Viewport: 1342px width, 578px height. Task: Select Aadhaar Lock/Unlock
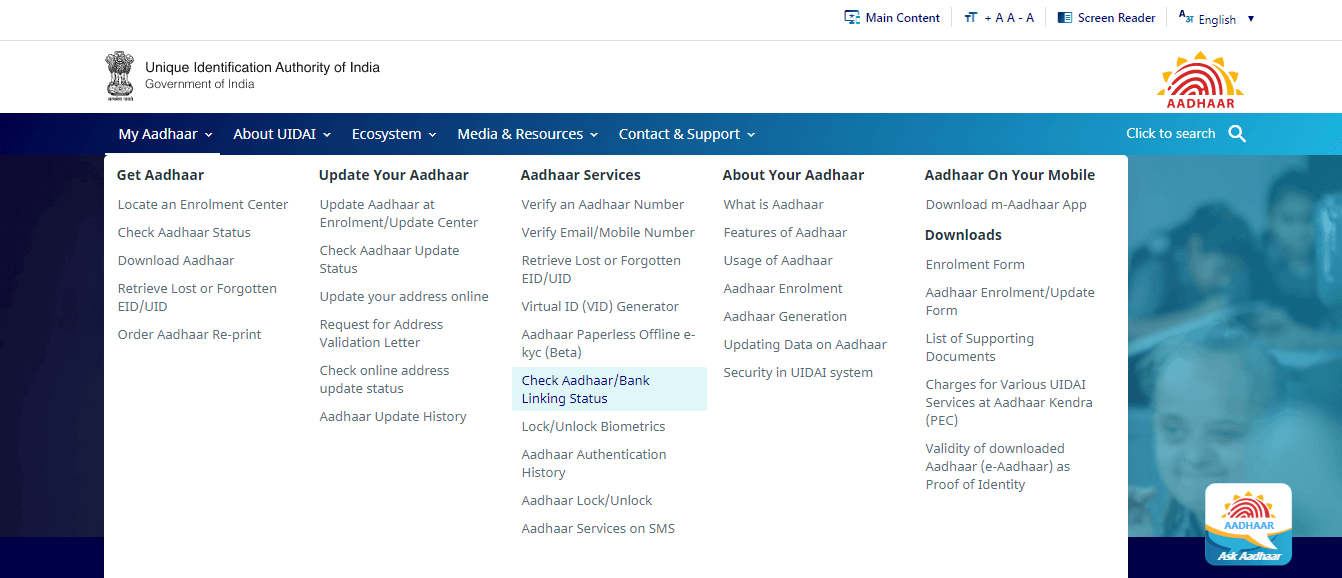587,500
